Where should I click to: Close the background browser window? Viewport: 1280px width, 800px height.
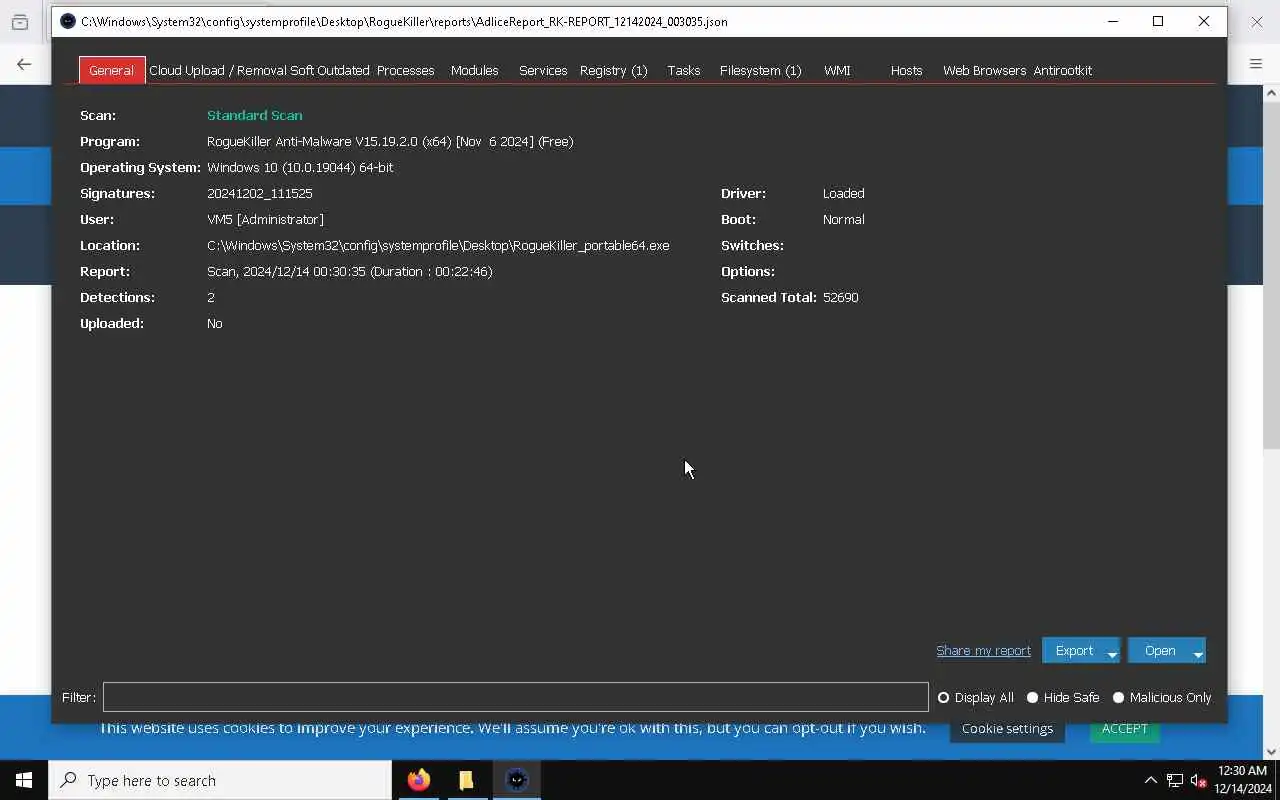[x=1257, y=21]
